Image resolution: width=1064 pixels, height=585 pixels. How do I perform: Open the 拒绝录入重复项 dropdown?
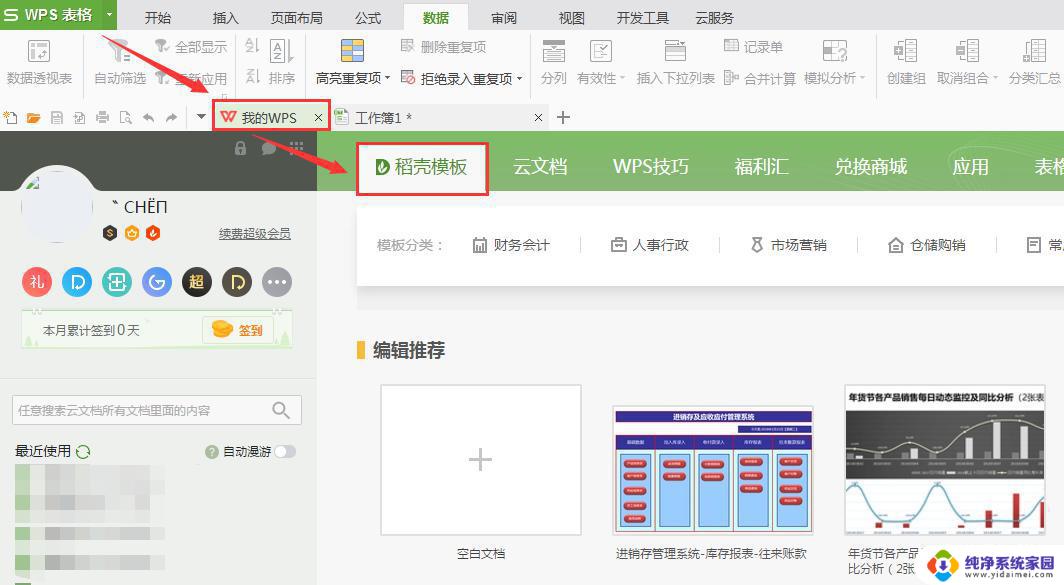(519, 78)
